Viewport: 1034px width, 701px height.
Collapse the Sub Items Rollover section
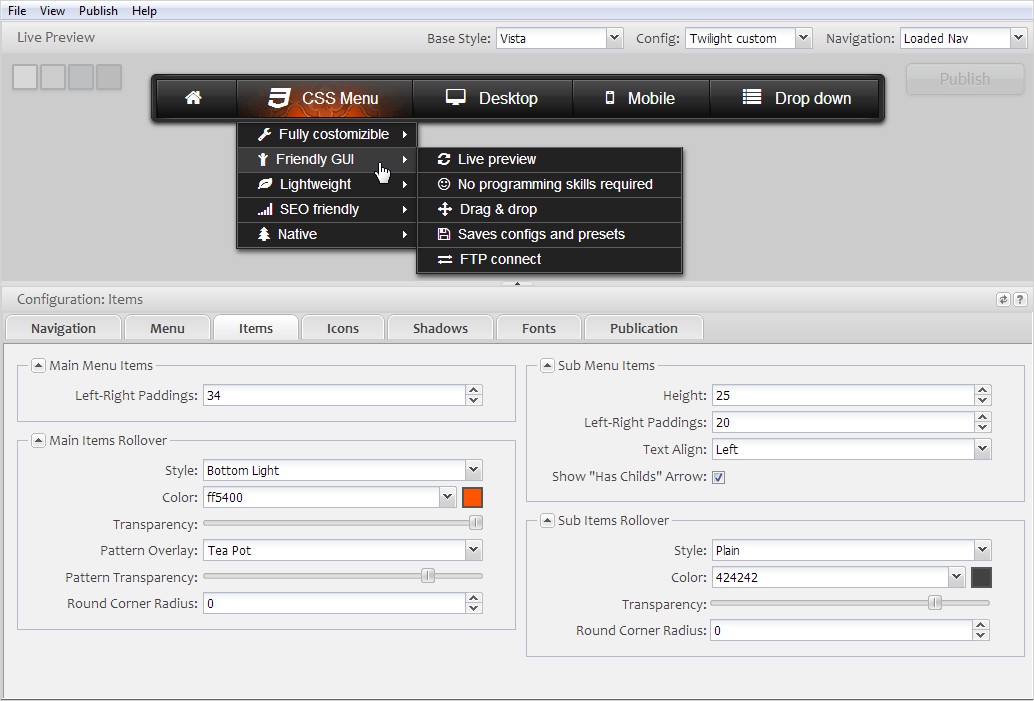click(547, 521)
